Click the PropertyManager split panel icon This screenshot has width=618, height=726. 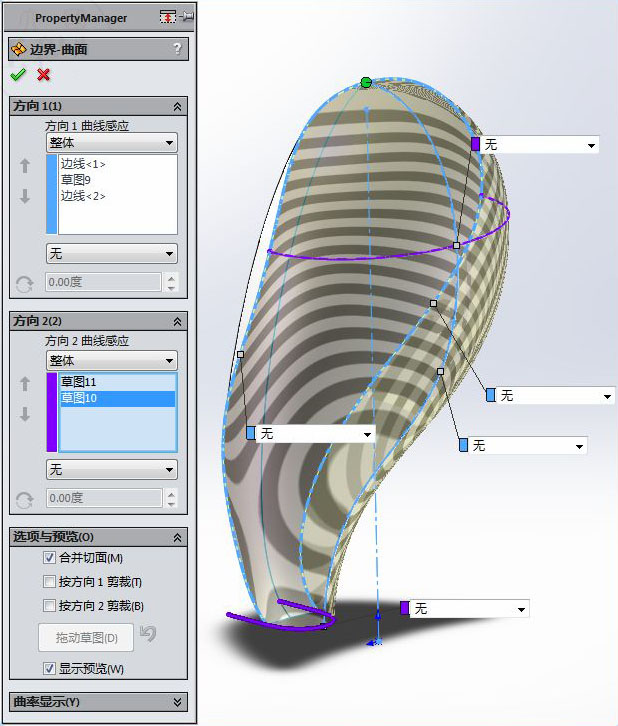click(x=168, y=17)
